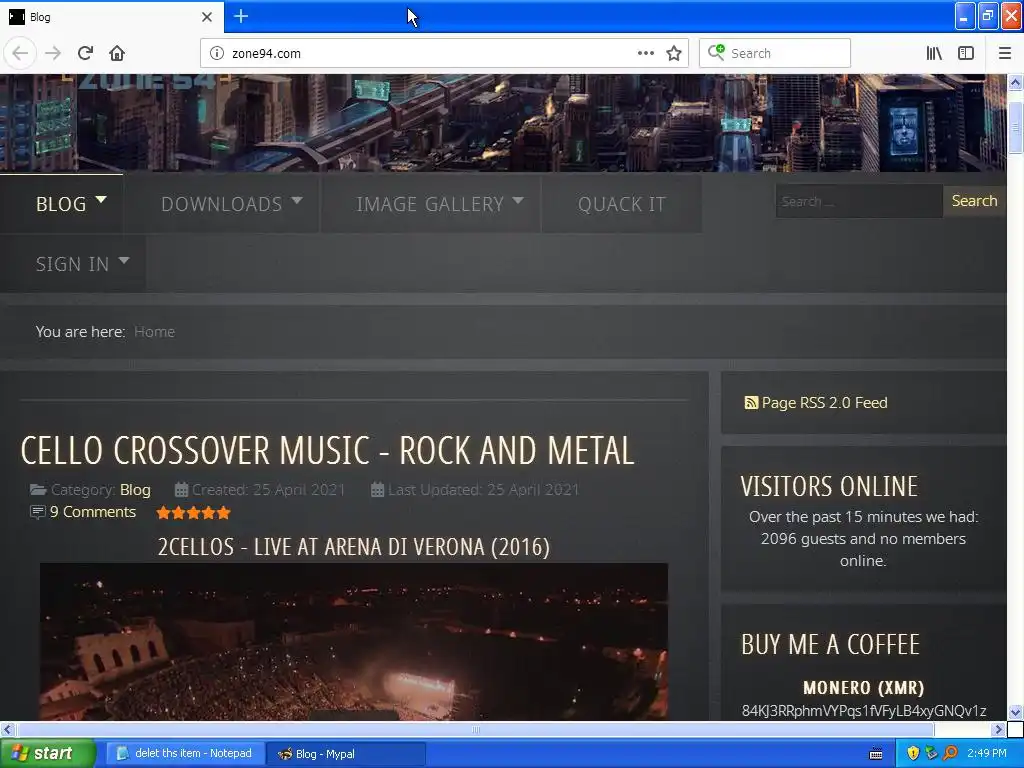Expand the DOWNLOADS dropdown arrow
The height and width of the screenshot is (768, 1024).
[297, 200]
